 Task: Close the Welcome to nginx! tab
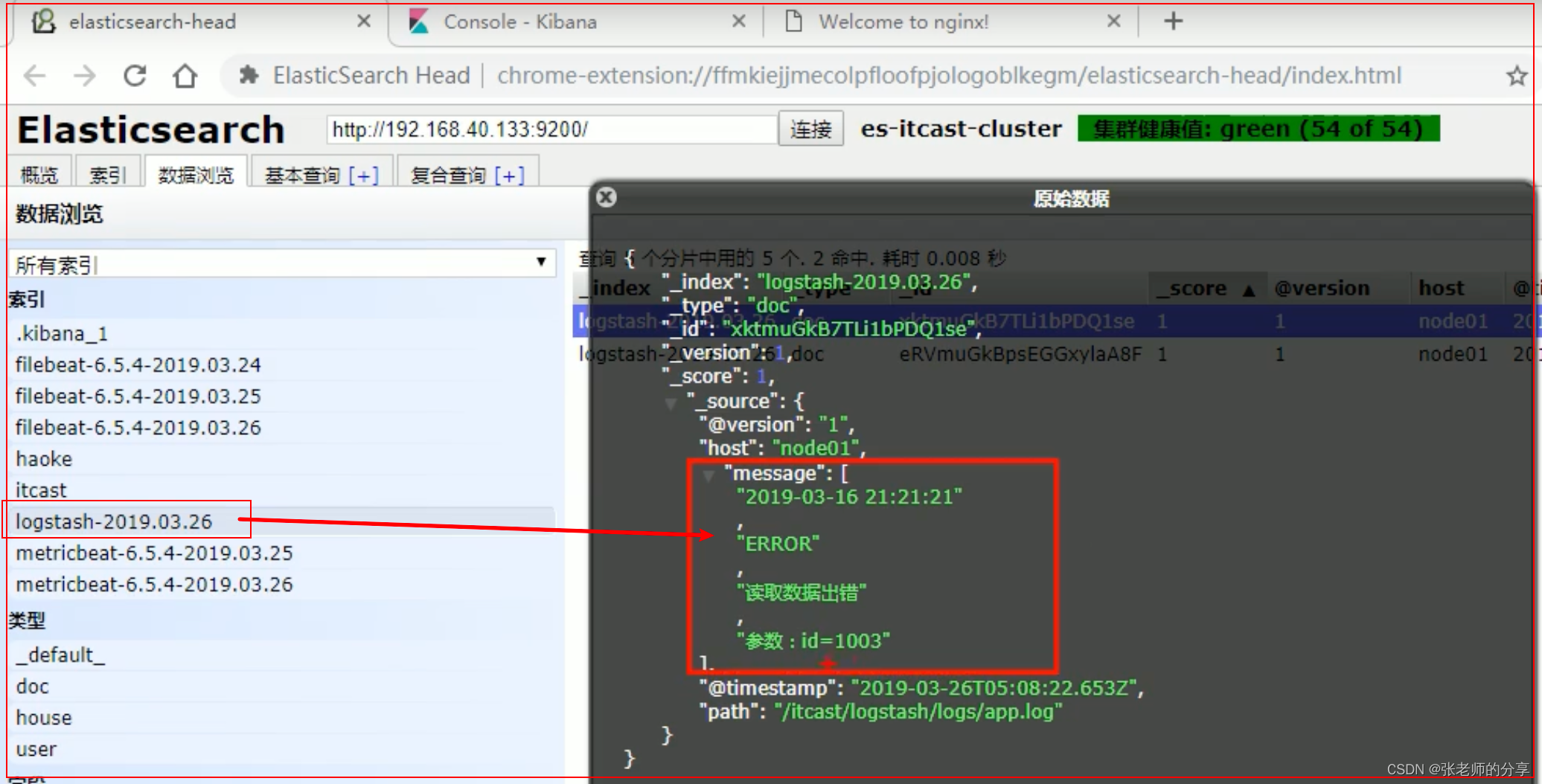(x=1113, y=21)
